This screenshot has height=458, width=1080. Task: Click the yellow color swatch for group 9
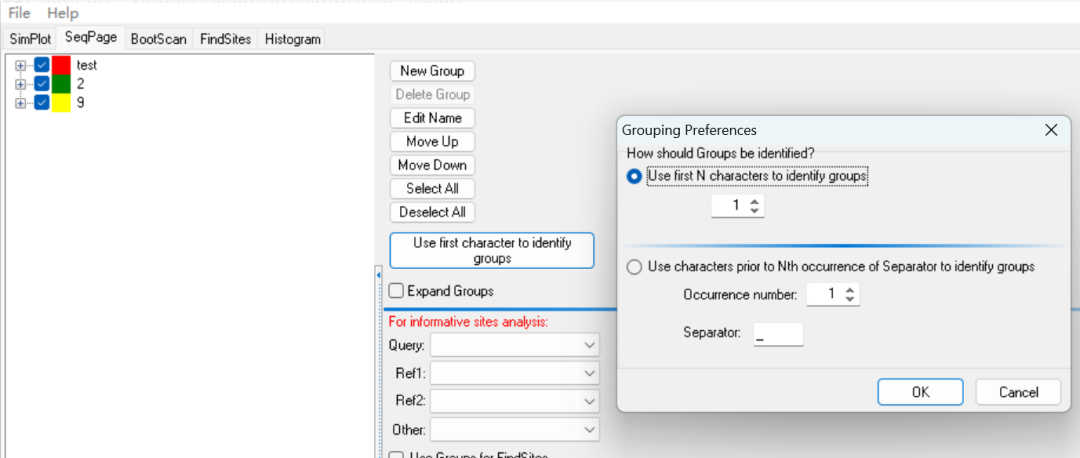61,102
